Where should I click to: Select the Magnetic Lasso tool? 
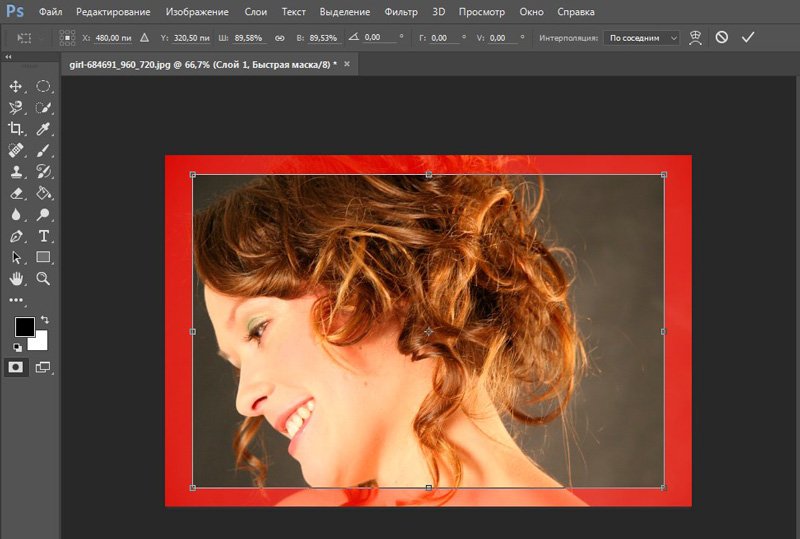tap(16, 108)
